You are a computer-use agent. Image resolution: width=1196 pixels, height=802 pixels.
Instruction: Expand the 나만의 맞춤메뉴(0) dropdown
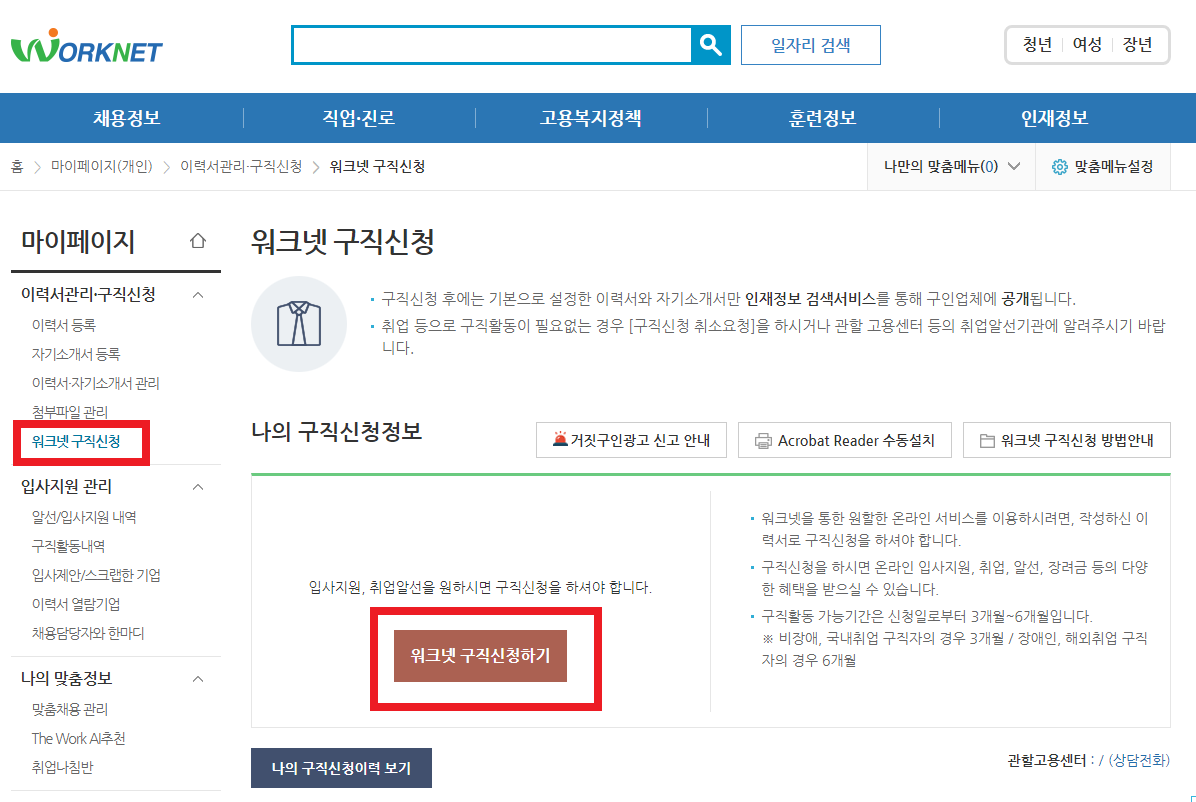tap(951, 166)
